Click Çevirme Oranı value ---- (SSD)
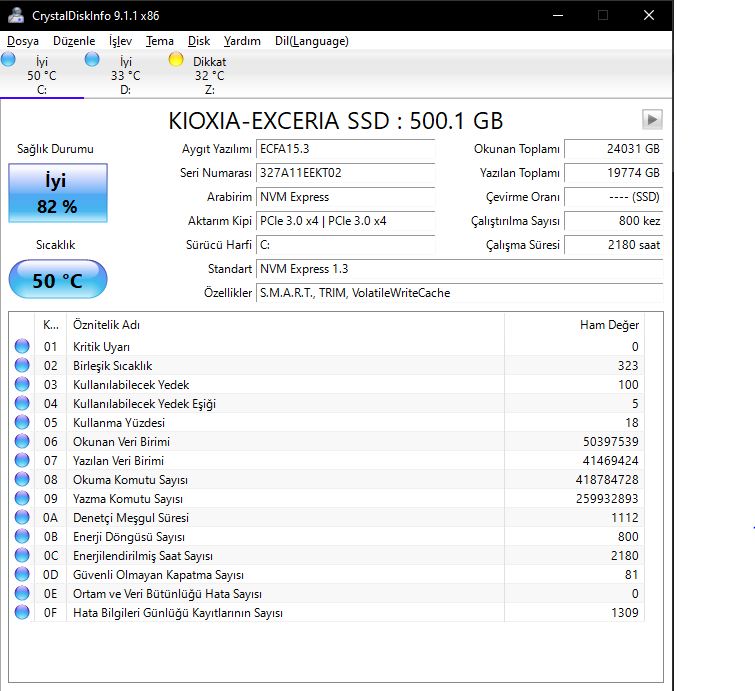 tap(613, 197)
